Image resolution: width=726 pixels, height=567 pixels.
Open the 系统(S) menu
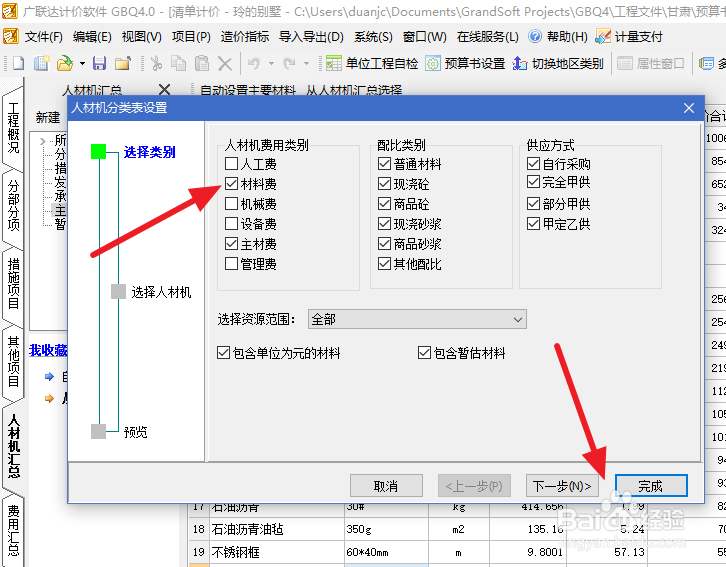click(373, 37)
